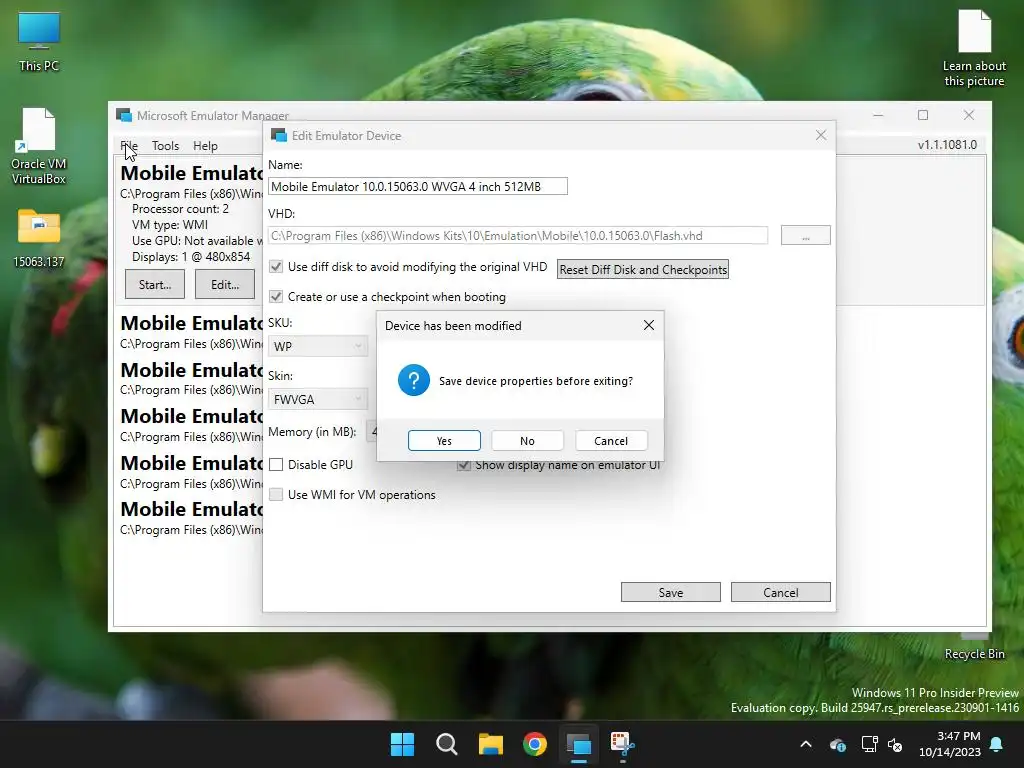Click Reset Diff Disk and Checkpoints
The image size is (1024, 768).
tap(643, 270)
